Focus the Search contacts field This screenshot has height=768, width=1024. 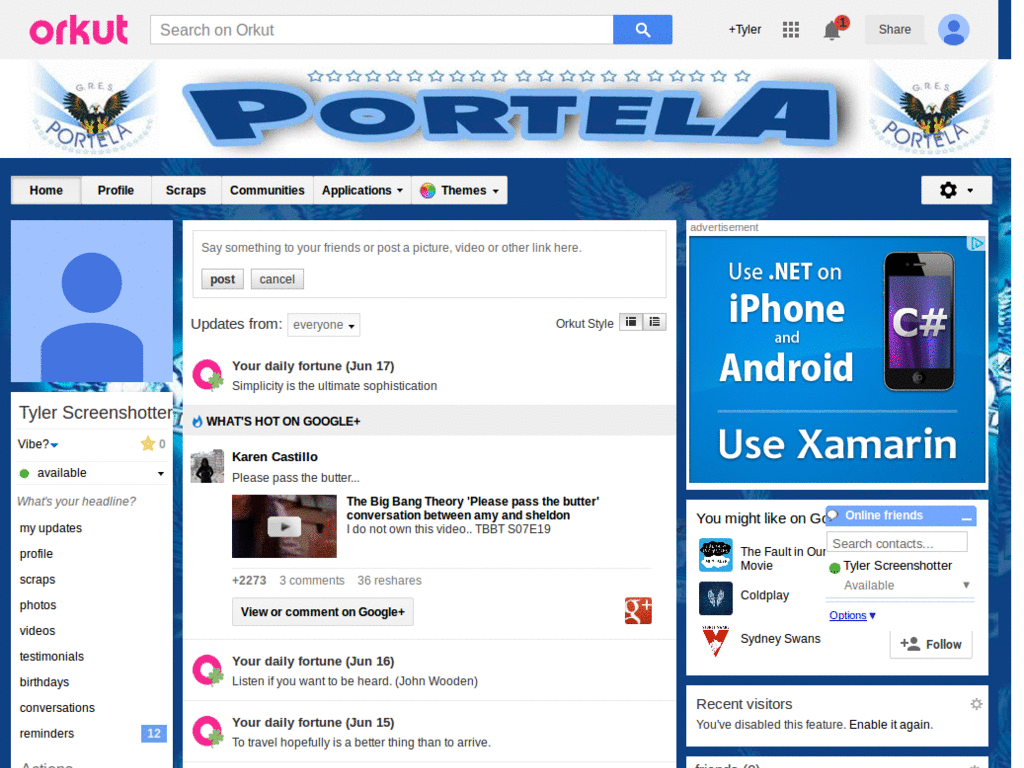click(897, 543)
